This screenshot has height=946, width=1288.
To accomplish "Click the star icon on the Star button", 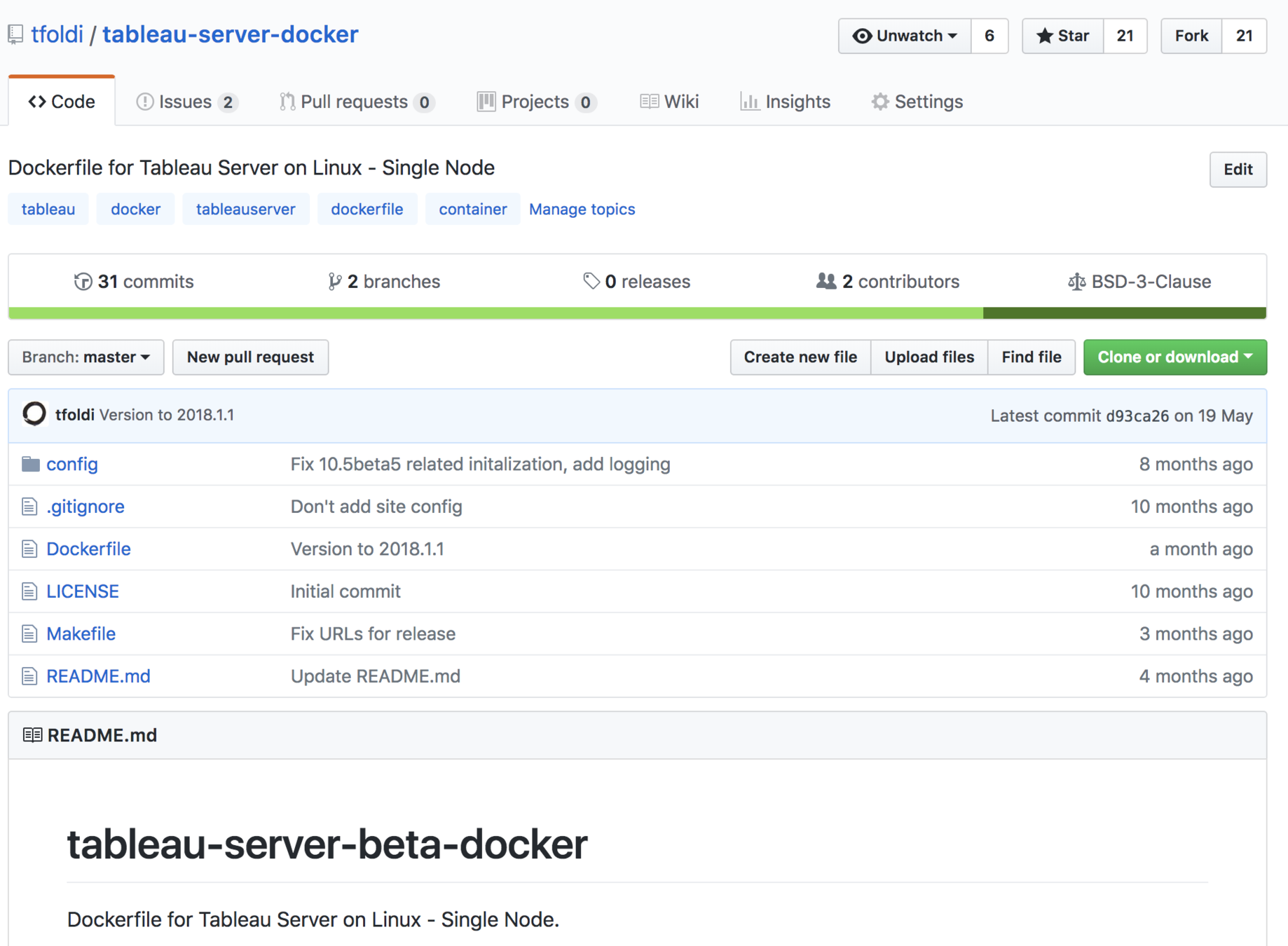I will pyautogui.click(x=1044, y=36).
